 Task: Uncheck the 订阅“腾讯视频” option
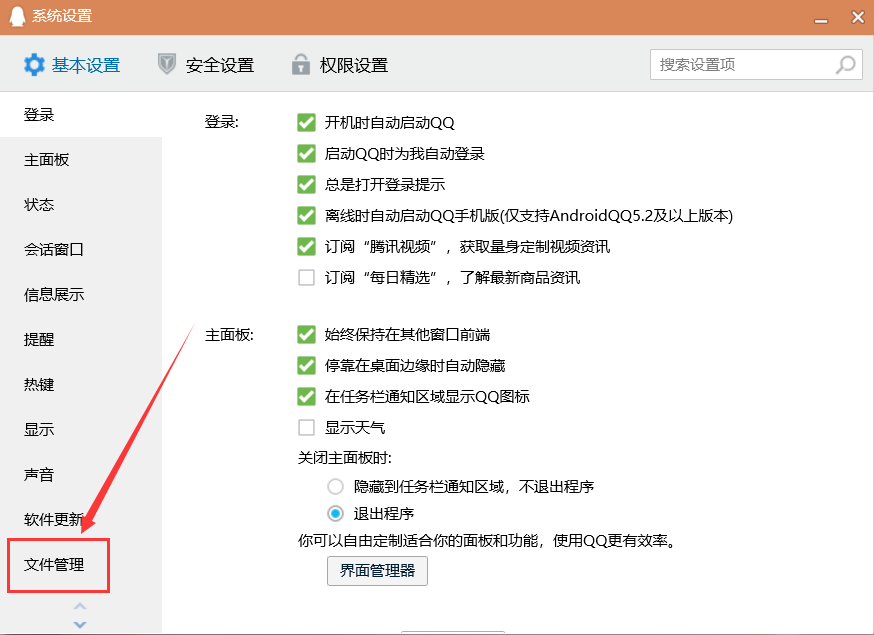[306, 246]
